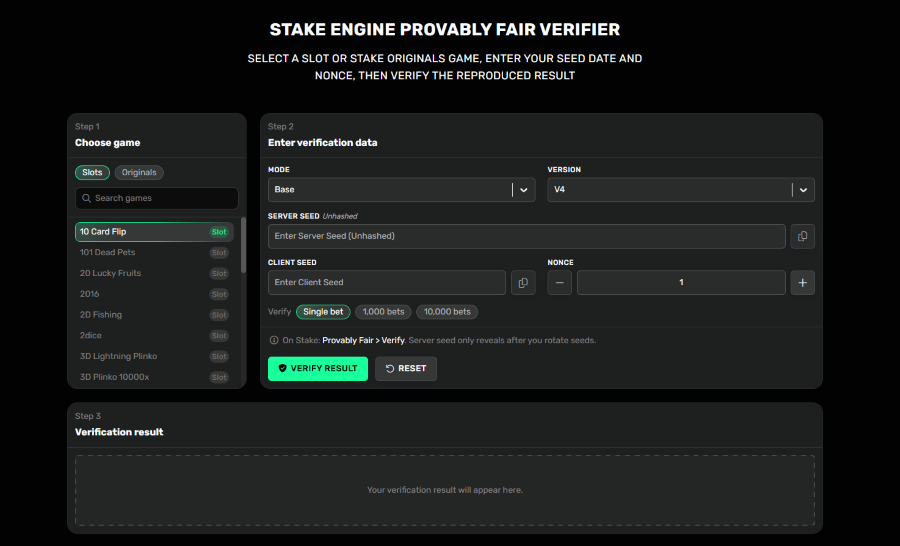900x546 pixels.
Task: Click the Slot badge on 2D Fishing
Action: (219, 315)
